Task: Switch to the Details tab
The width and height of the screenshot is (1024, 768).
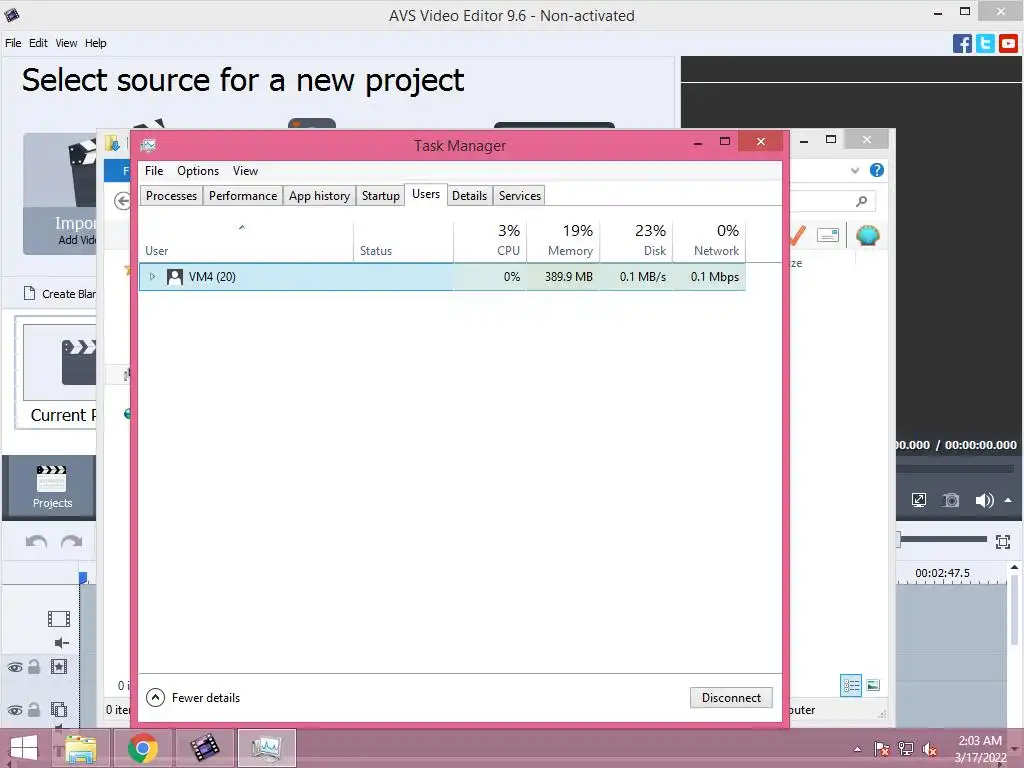Action: click(470, 196)
